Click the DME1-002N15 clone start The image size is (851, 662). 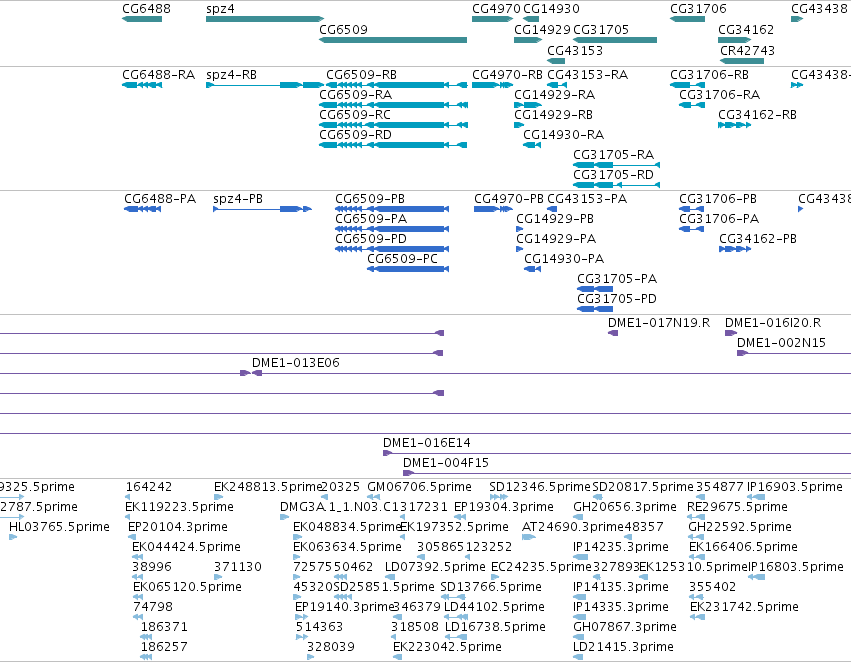(742, 353)
